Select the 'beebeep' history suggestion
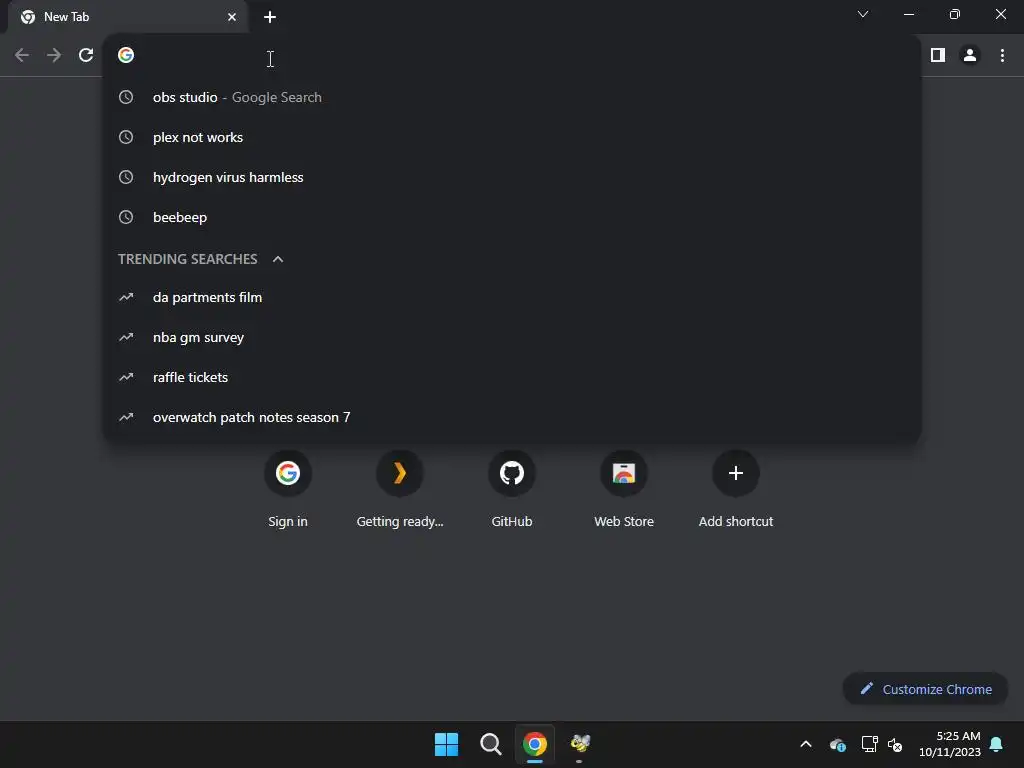Viewport: 1024px width, 768px height. click(x=512, y=217)
